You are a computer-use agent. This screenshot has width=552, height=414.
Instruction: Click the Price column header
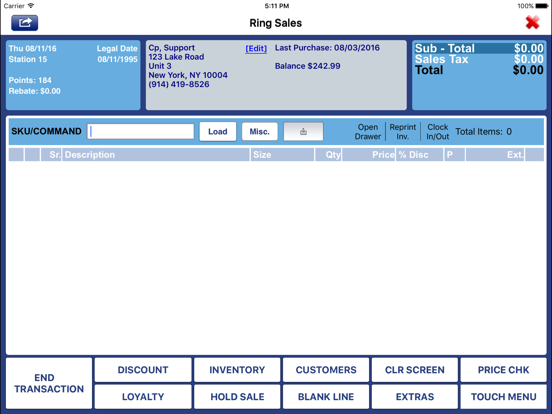click(369, 155)
